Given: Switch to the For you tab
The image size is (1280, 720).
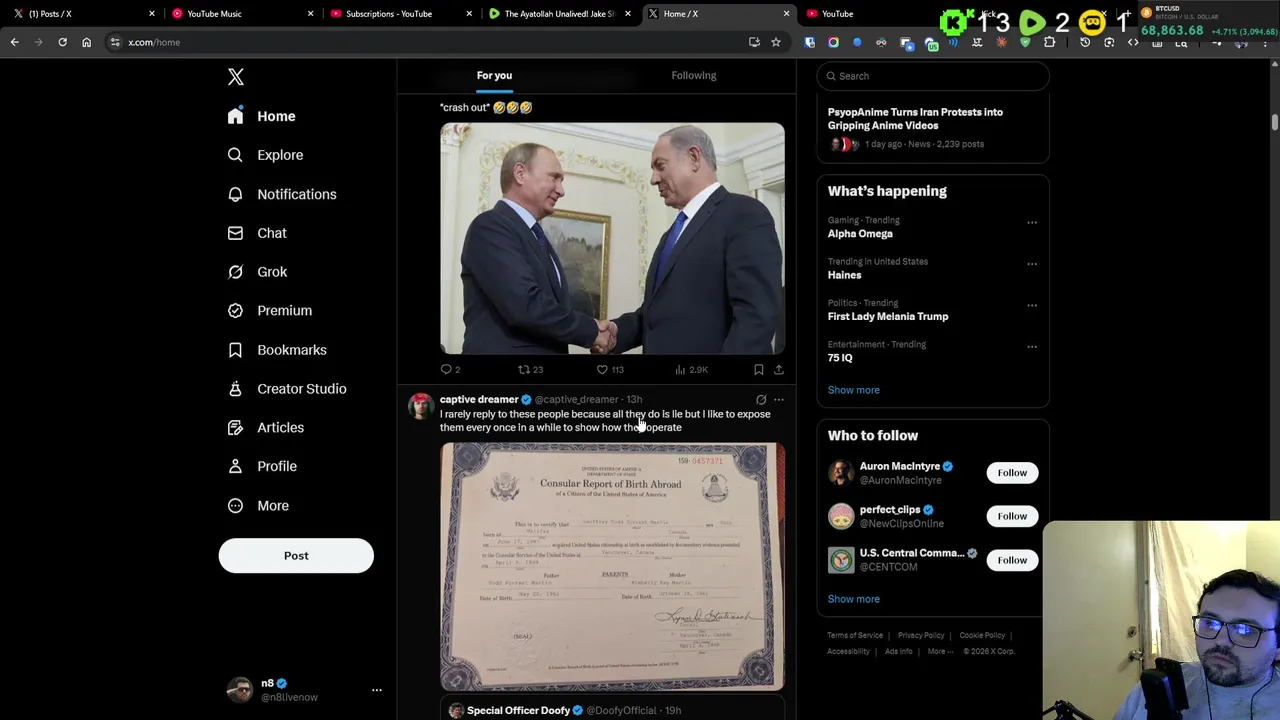Looking at the screenshot, I should 494,76.
